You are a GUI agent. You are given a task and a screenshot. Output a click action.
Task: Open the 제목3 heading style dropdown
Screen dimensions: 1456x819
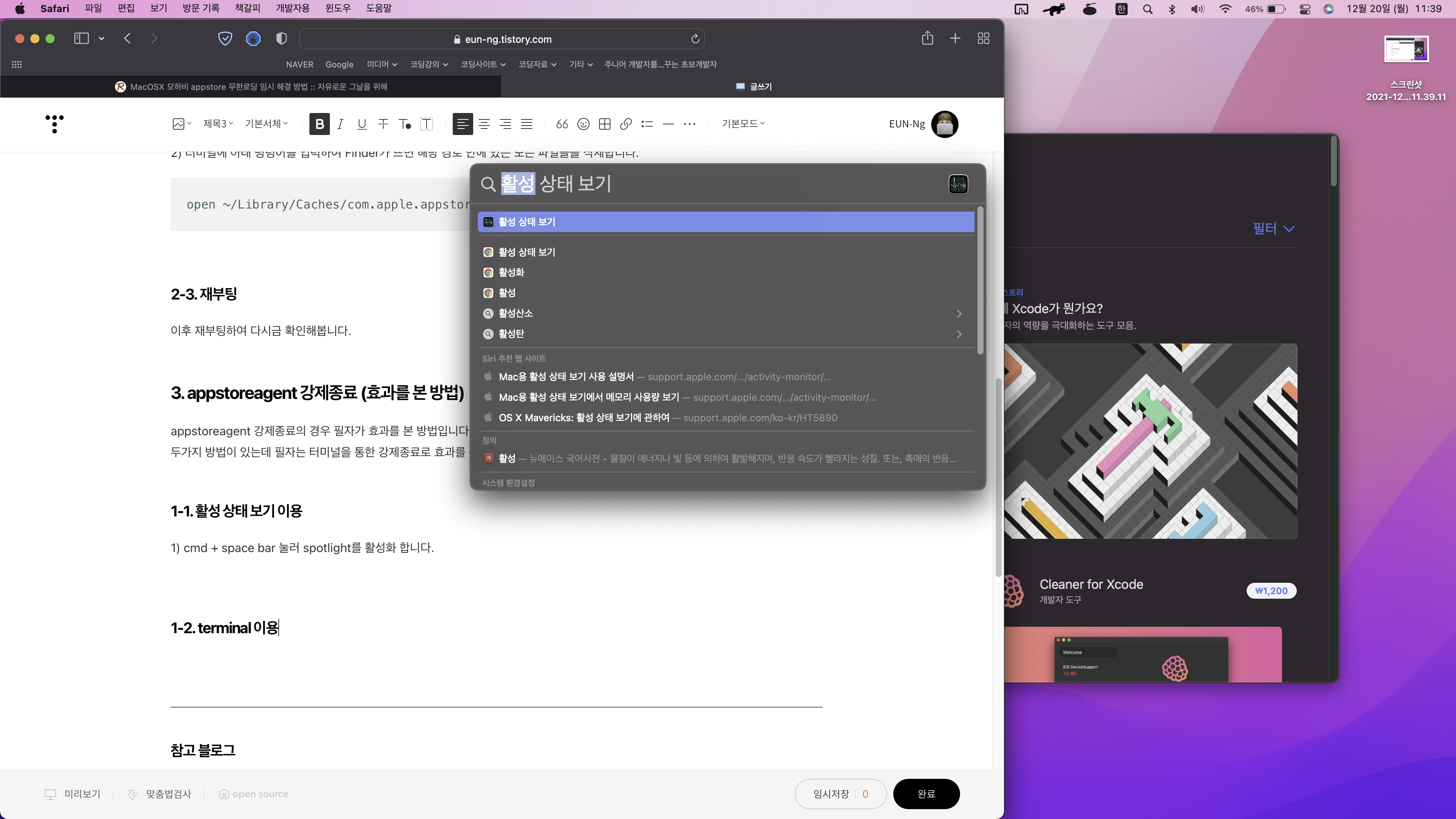pyautogui.click(x=218, y=124)
